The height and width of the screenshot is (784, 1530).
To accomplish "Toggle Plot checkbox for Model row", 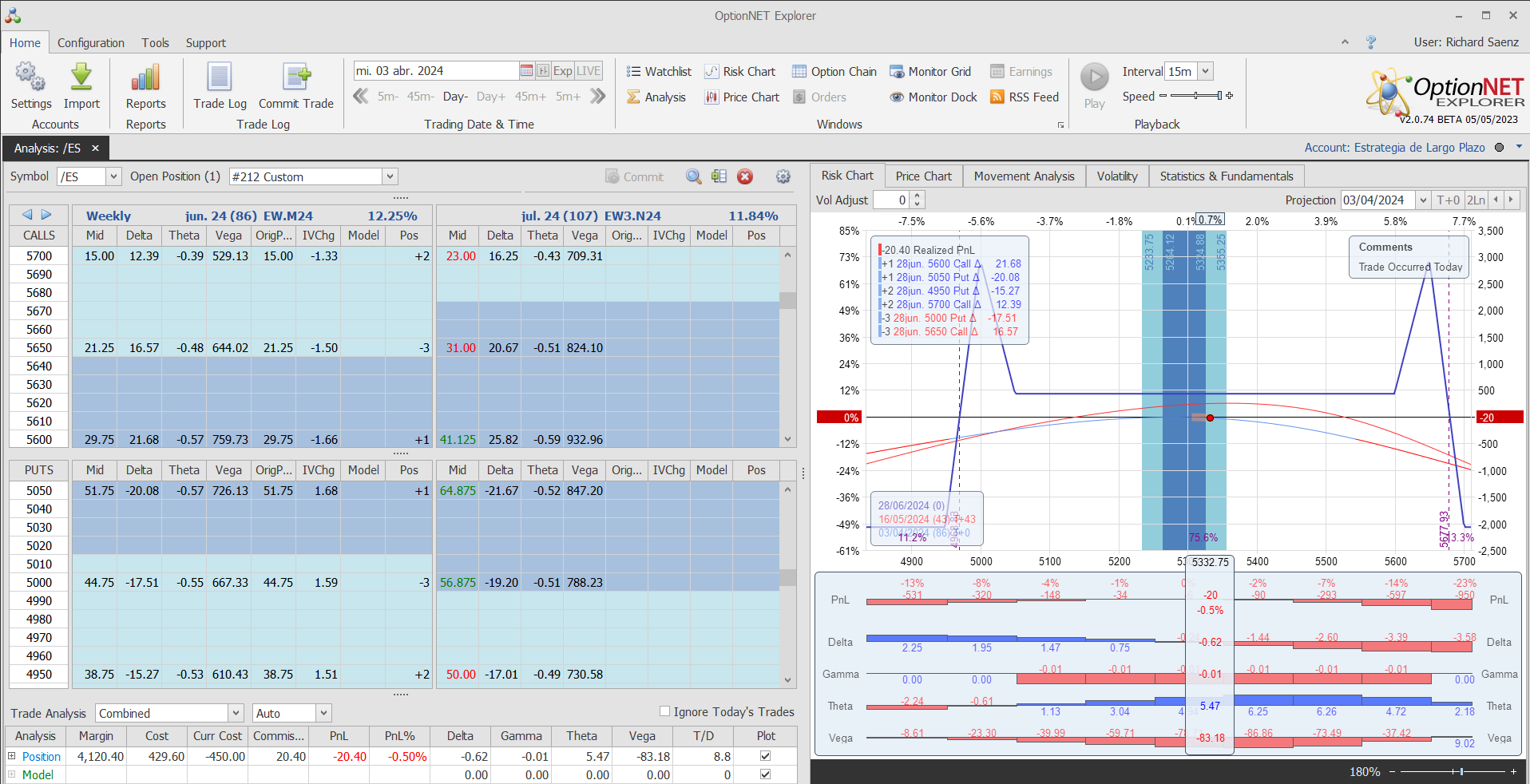I will [765, 774].
